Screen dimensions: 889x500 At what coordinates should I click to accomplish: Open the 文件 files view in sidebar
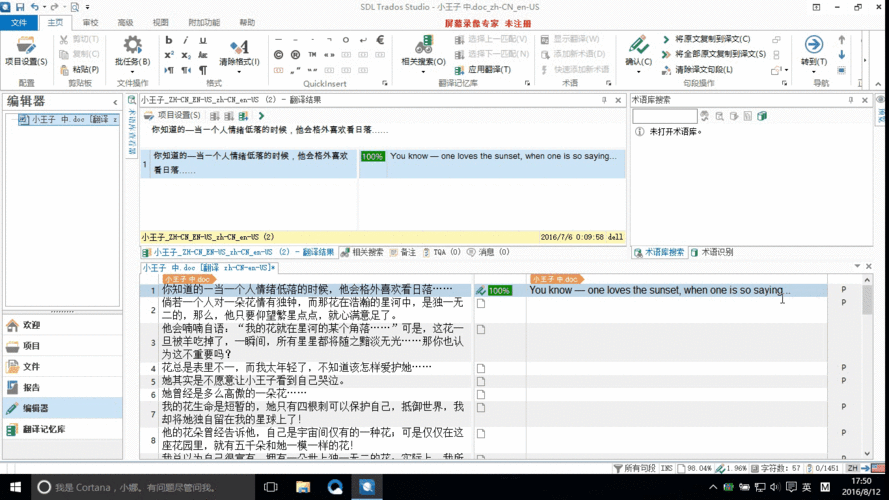[62, 366]
